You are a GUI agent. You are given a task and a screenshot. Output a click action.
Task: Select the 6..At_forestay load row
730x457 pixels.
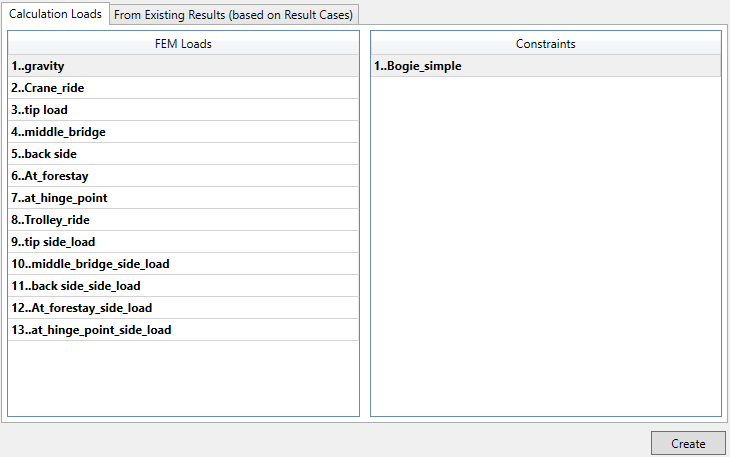coord(51,176)
